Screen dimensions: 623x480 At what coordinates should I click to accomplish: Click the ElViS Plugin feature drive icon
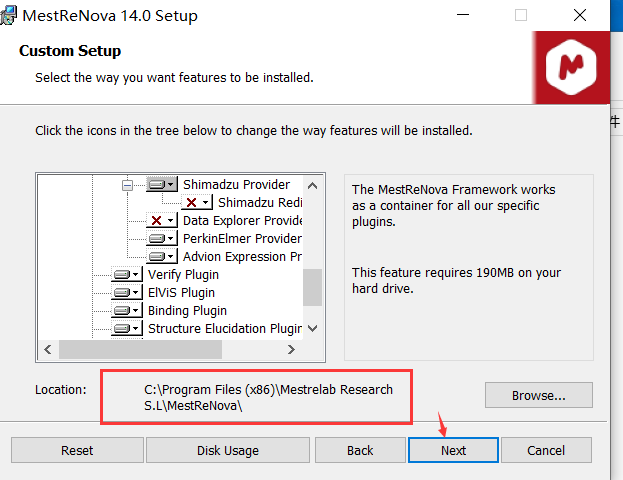pos(127,293)
